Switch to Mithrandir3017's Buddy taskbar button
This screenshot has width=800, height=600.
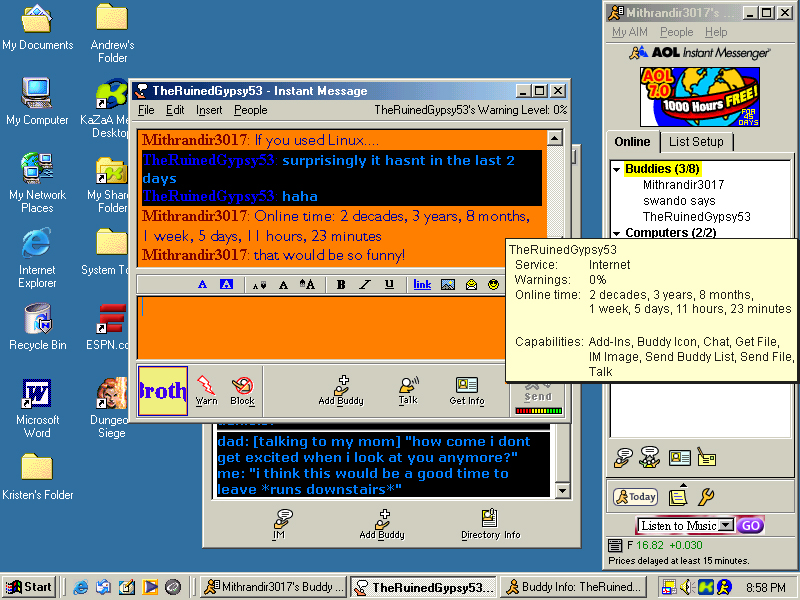(273, 587)
